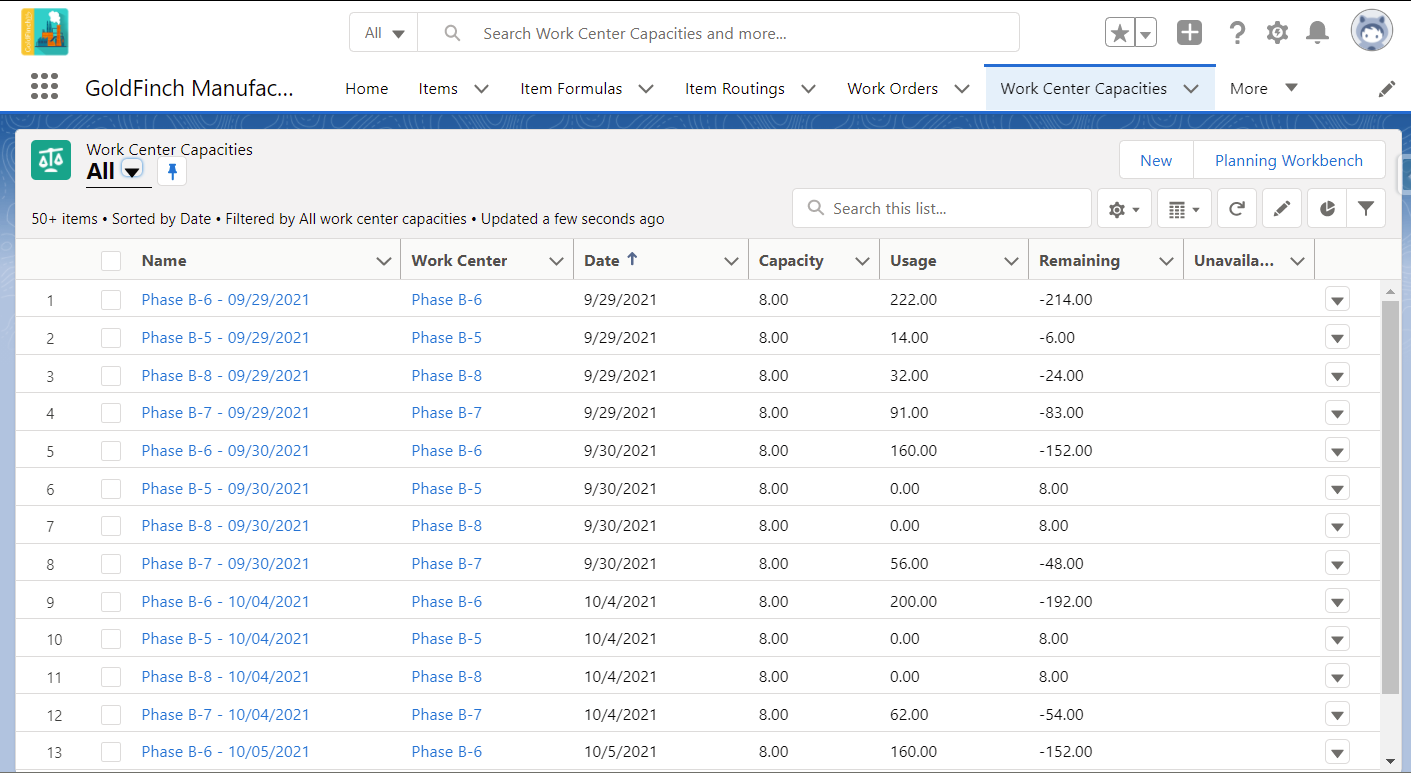Viewport: 1411px width, 773px height.
Task: Pin this list view
Action: pyautogui.click(x=172, y=172)
